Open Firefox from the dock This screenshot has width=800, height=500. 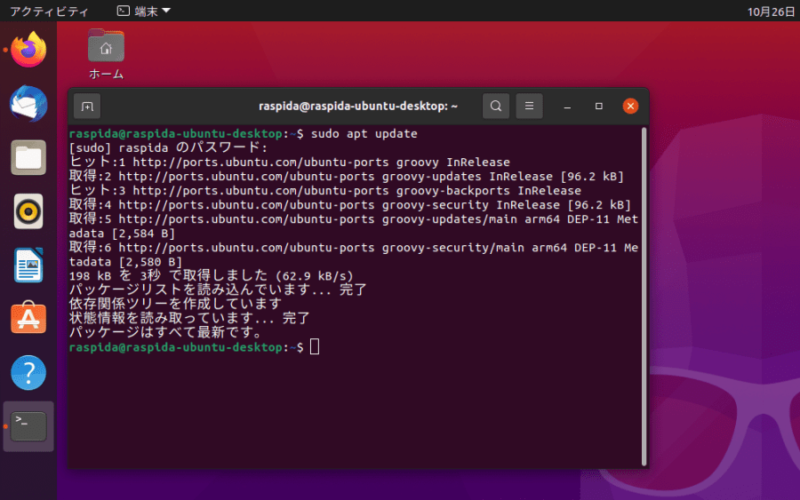[29, 49]
